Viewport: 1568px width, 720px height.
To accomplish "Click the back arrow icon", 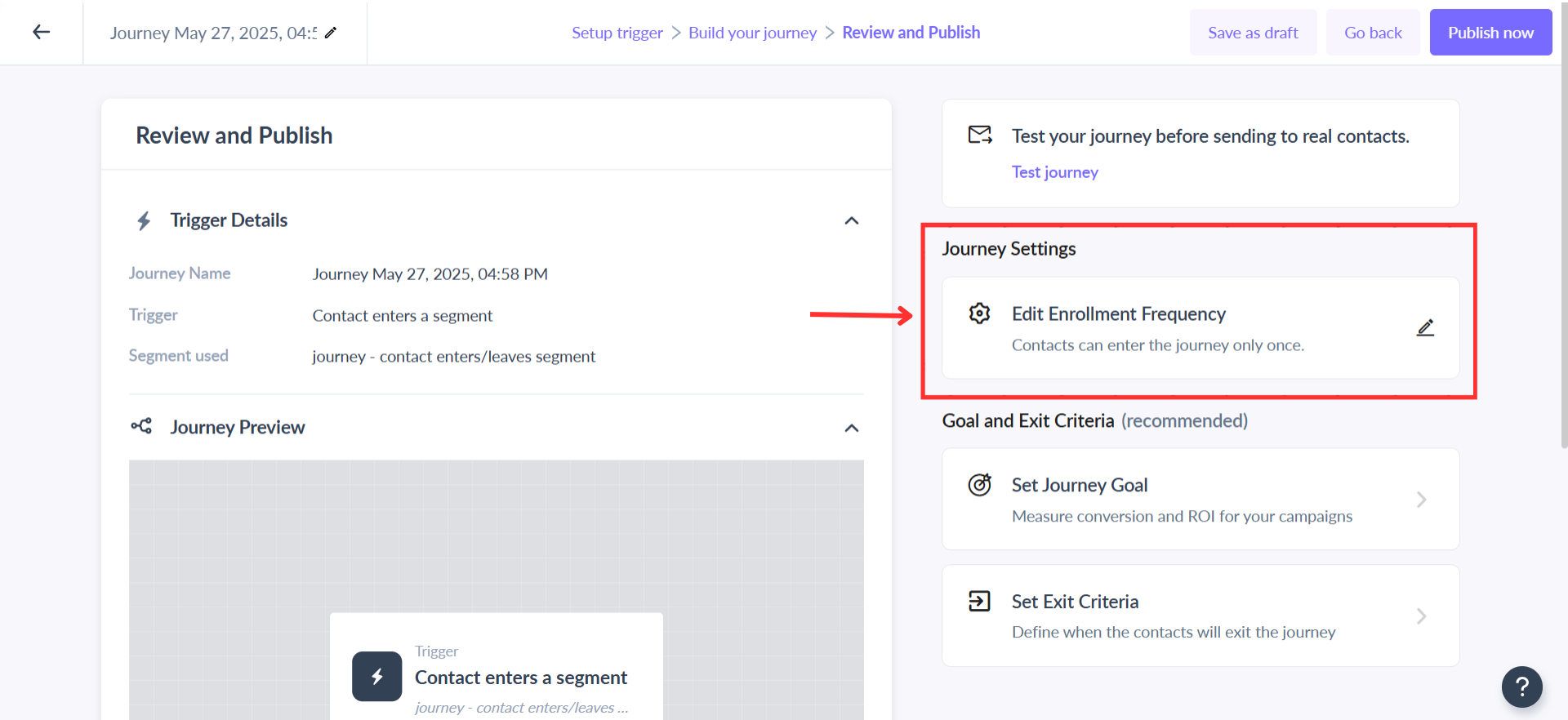I will pos(41,32).
